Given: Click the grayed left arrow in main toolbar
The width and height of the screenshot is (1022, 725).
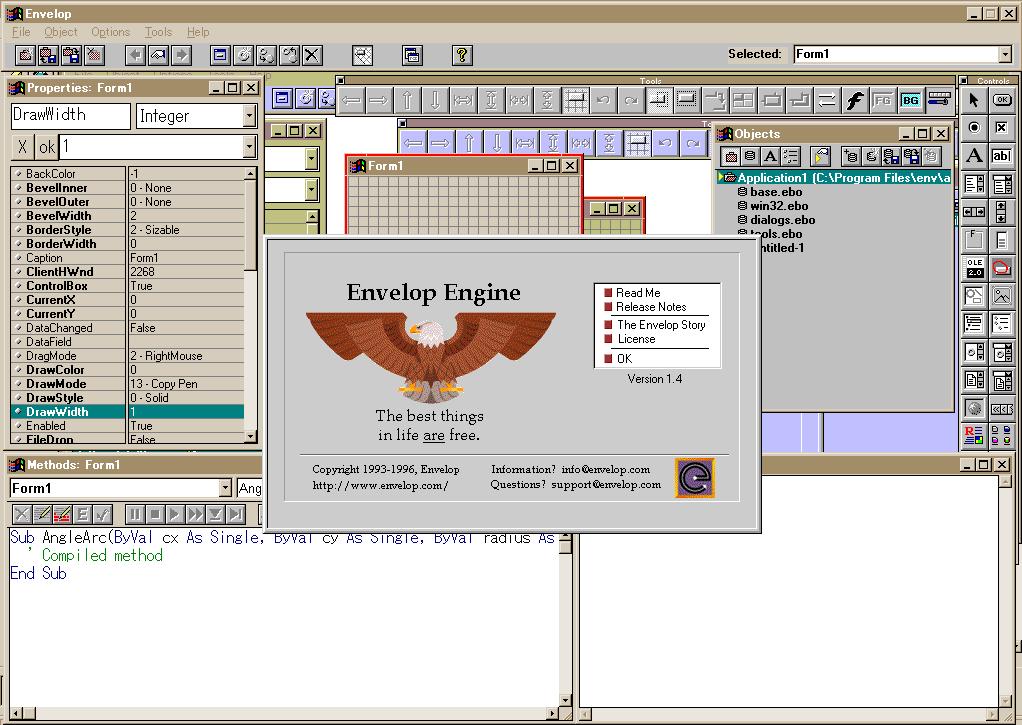Looking at the screenshot, I should pos(135,55).
